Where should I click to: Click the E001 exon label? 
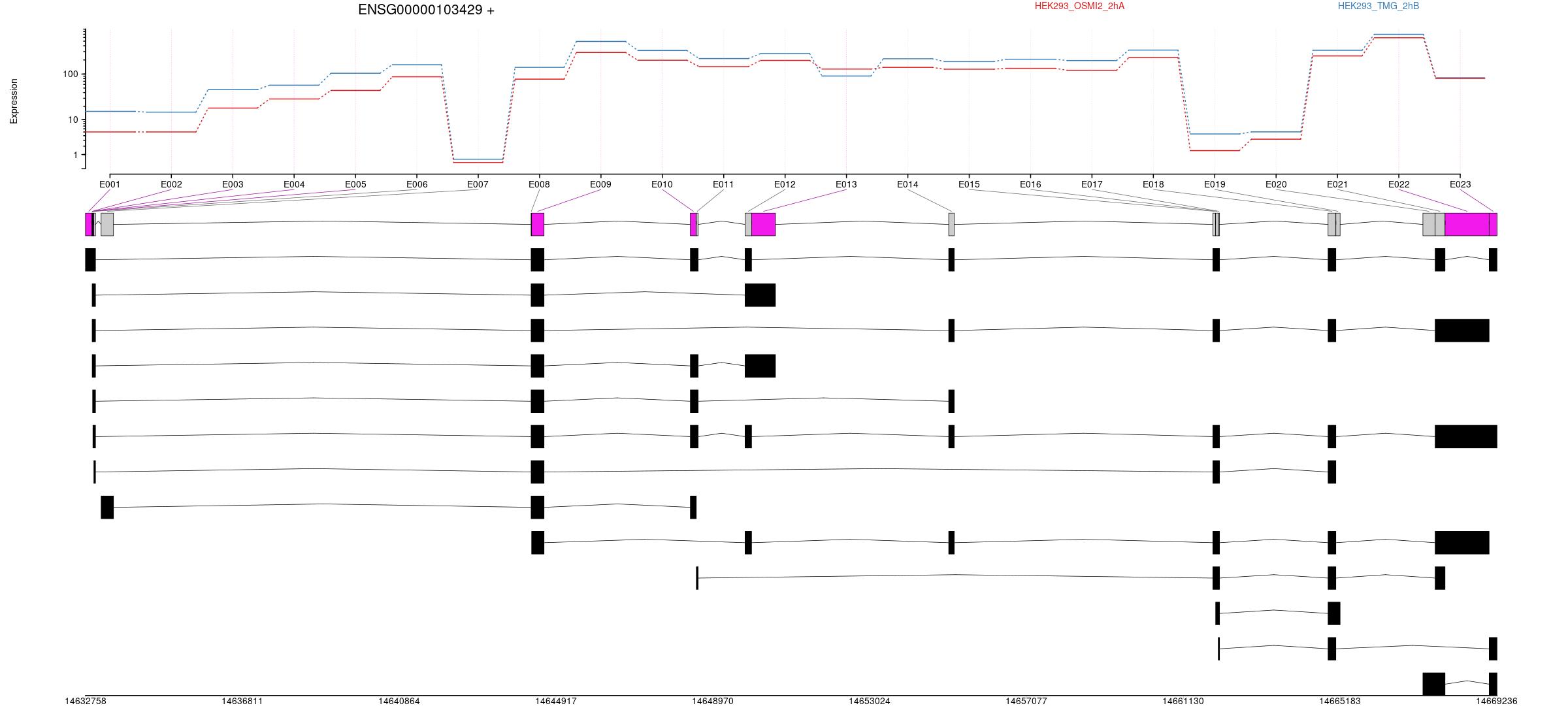pyautogui.click(x=110, y=184)
